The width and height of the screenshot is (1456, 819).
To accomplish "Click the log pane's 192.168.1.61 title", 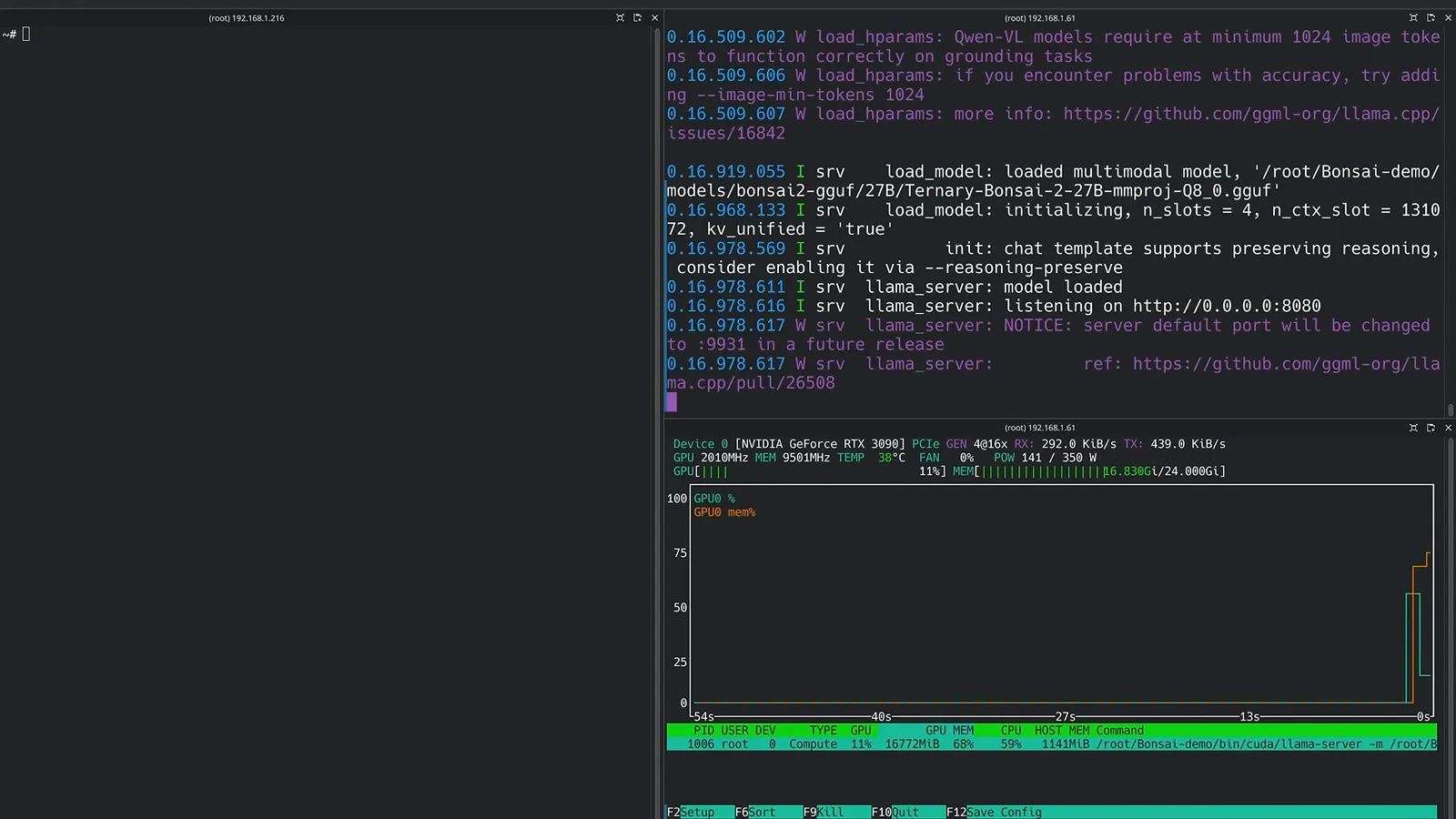I will 1039,18.
